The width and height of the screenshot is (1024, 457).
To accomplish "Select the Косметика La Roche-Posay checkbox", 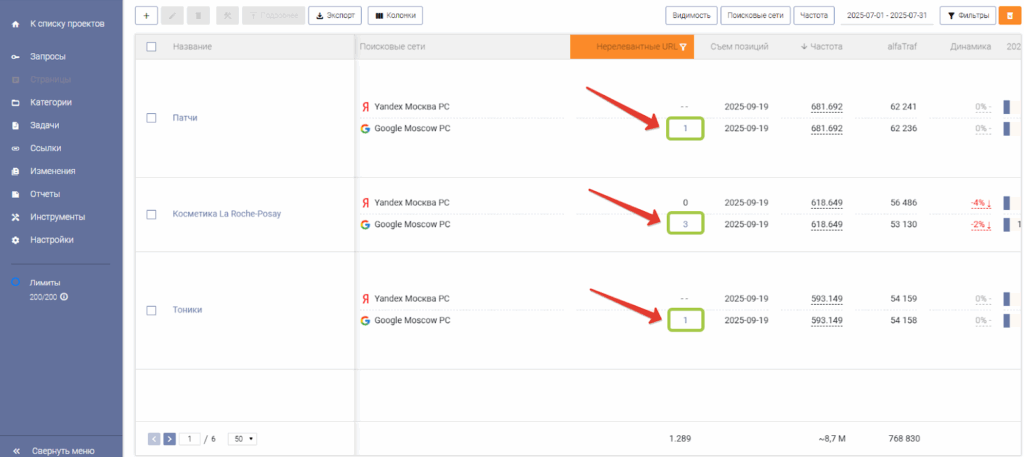I will pos(151,214).
